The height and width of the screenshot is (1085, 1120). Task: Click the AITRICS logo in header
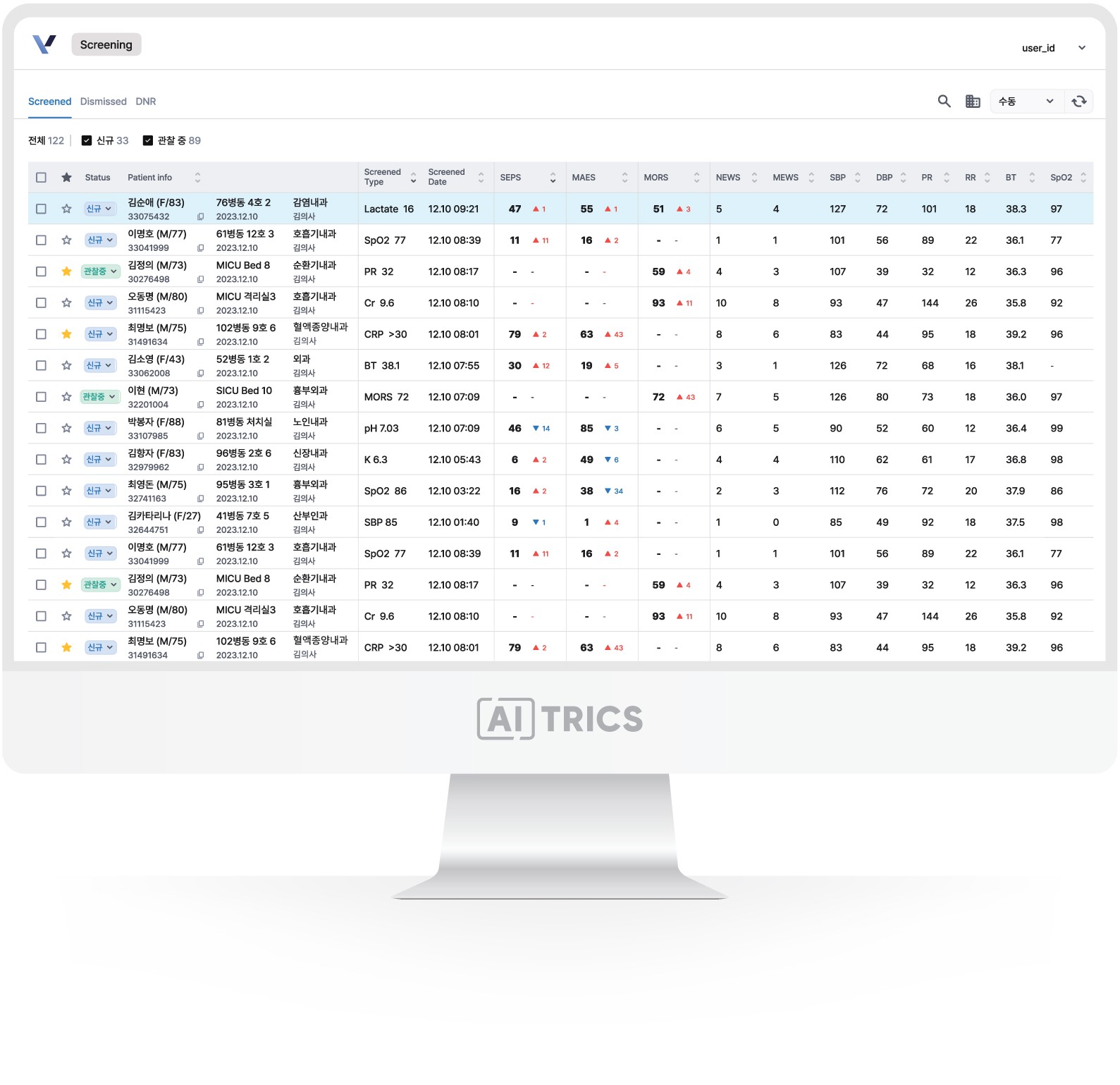click(x=44, y=44)
